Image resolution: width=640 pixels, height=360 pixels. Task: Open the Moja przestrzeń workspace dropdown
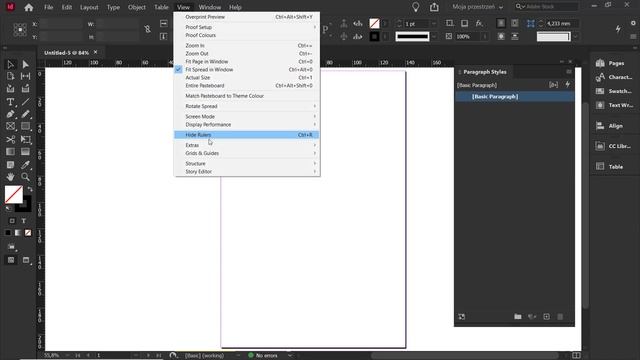pos(478,7)
